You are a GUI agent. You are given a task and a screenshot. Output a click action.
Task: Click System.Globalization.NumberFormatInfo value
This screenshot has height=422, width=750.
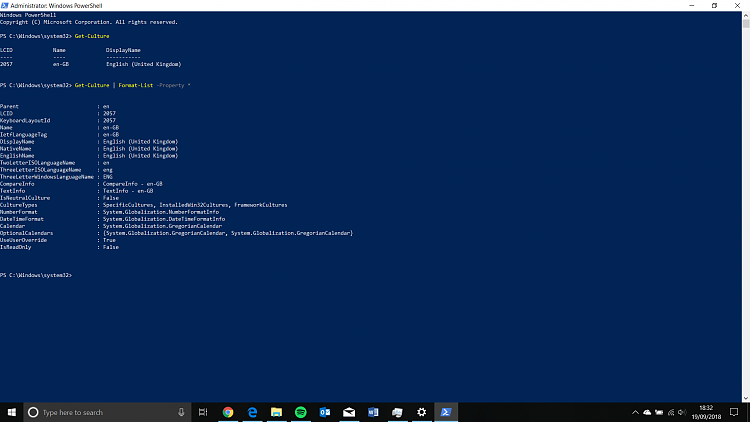coord(161,212)
